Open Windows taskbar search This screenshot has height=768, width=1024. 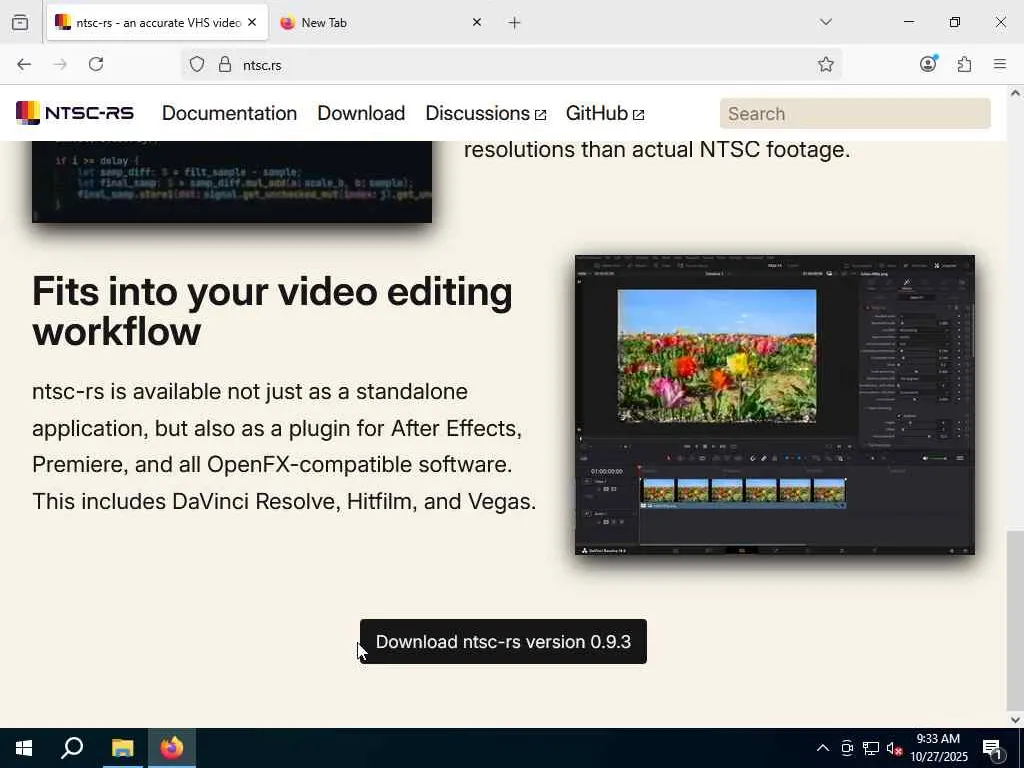point(72,748)
